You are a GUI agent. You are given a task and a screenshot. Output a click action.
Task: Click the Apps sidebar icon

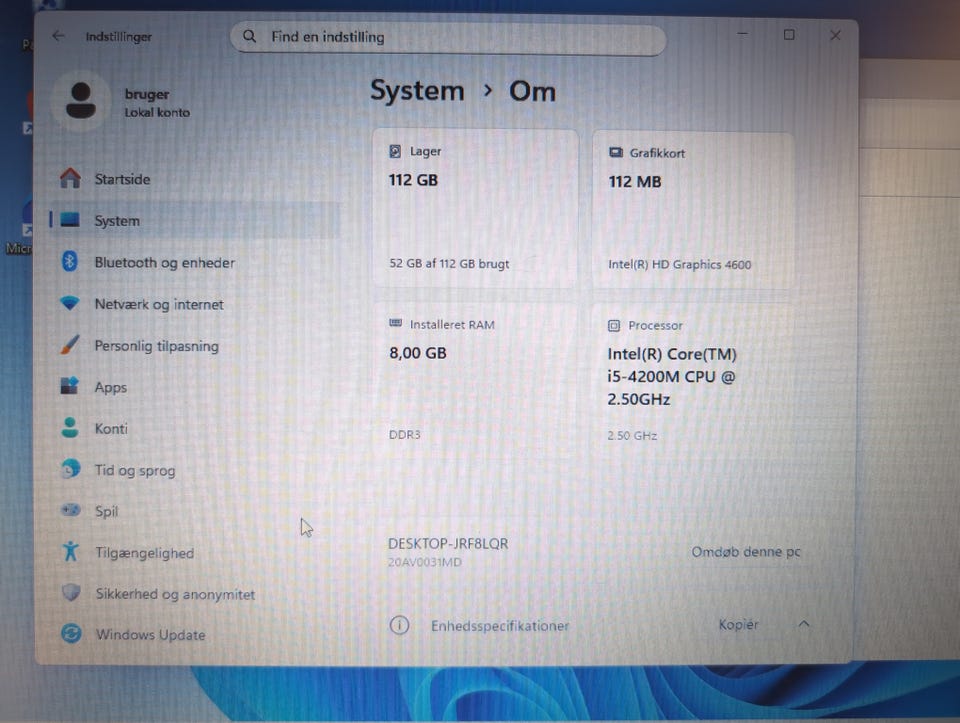70,386
